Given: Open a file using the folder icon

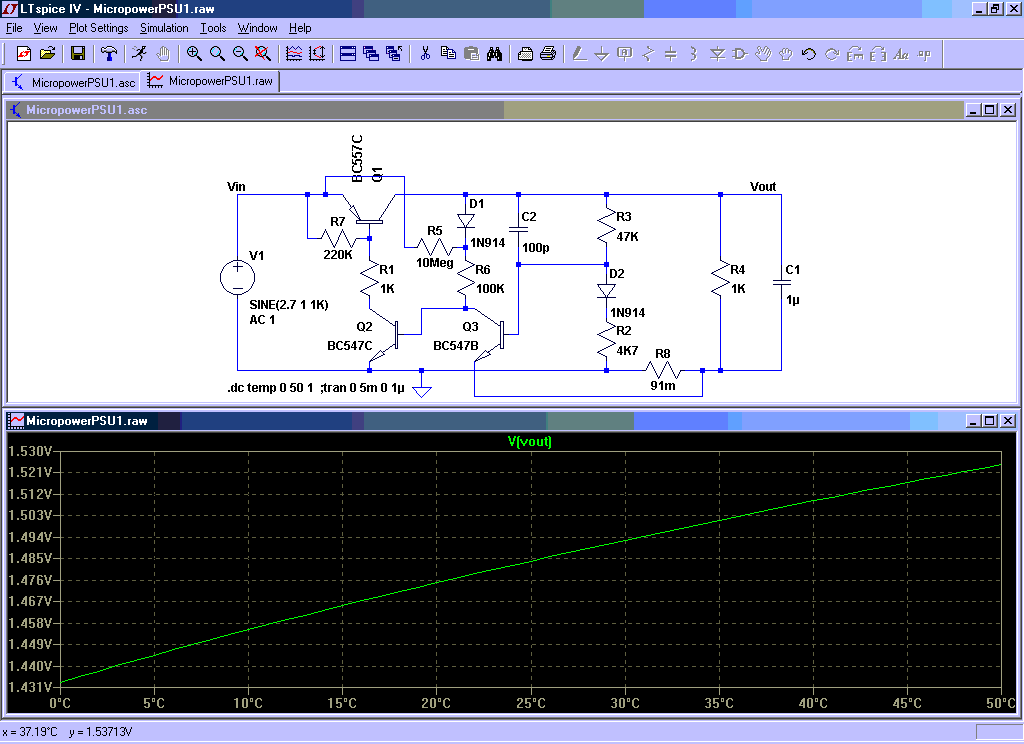Looking at the screenshot, I should coord(47,54).
